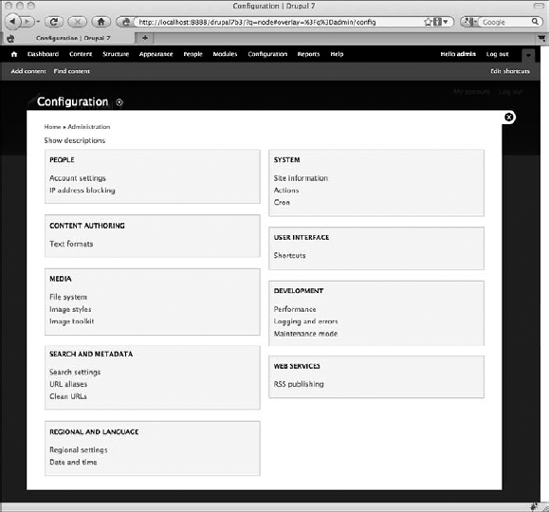Open URL aliases
Viewport: 549px width, 512px height.
click(68, 384)
